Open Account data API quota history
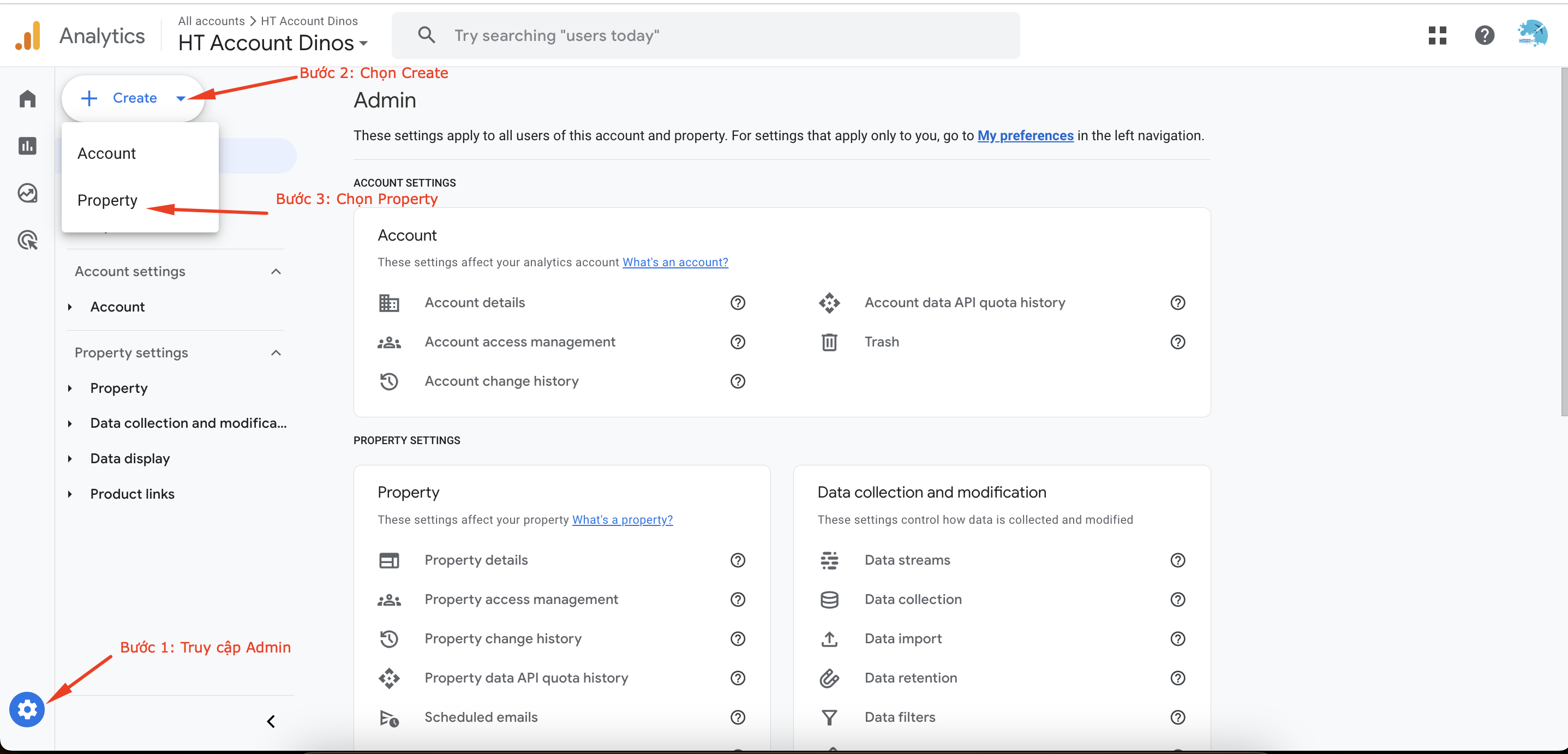The height and width of the screenshot is (754, 1568). tap(965, 302)
